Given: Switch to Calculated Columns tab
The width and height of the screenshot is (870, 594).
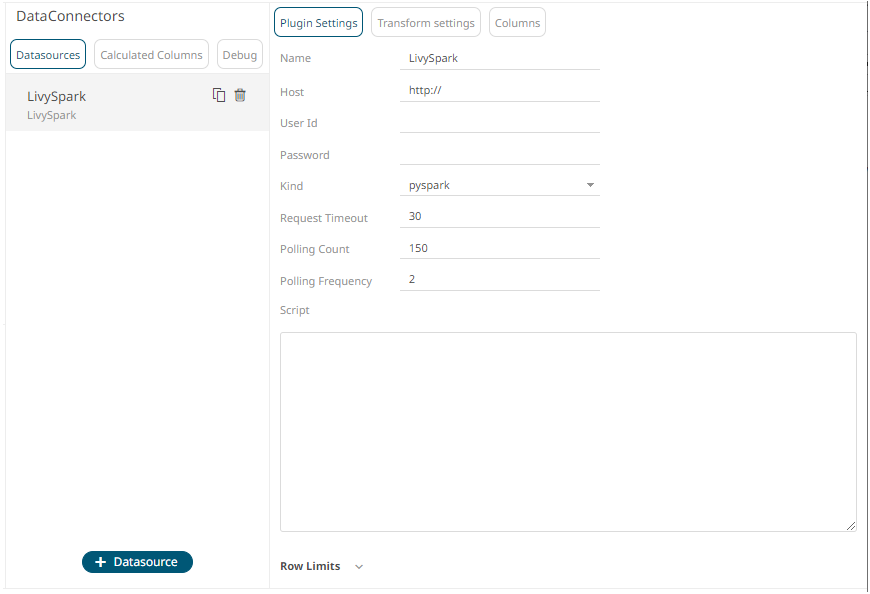Looking at the screenshot, I should tap(151, 54).
